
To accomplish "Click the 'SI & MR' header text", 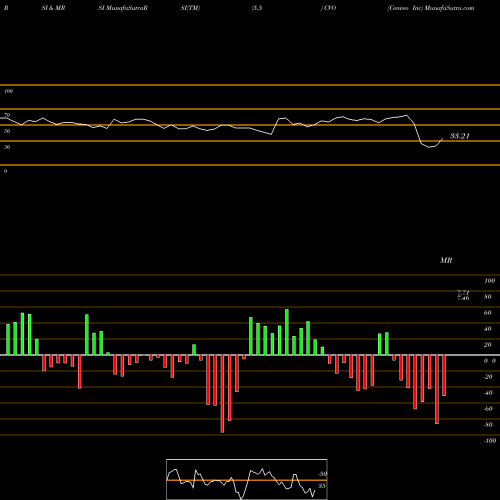I will 53,8.
